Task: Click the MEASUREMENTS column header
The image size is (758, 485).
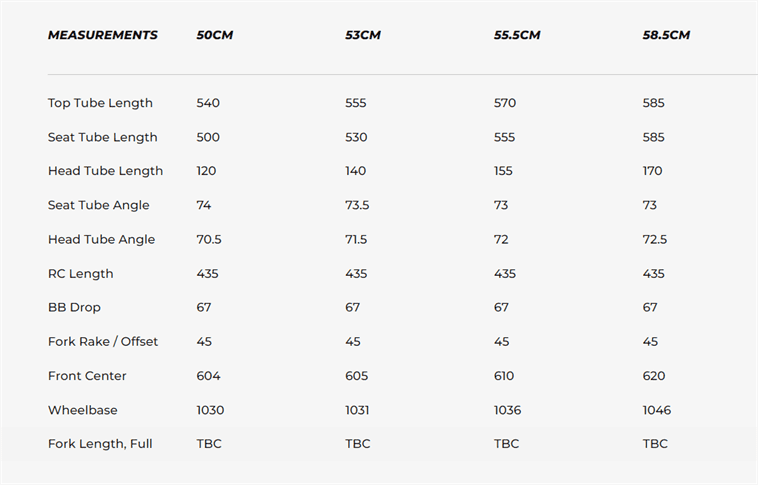Action: point(102,35)
